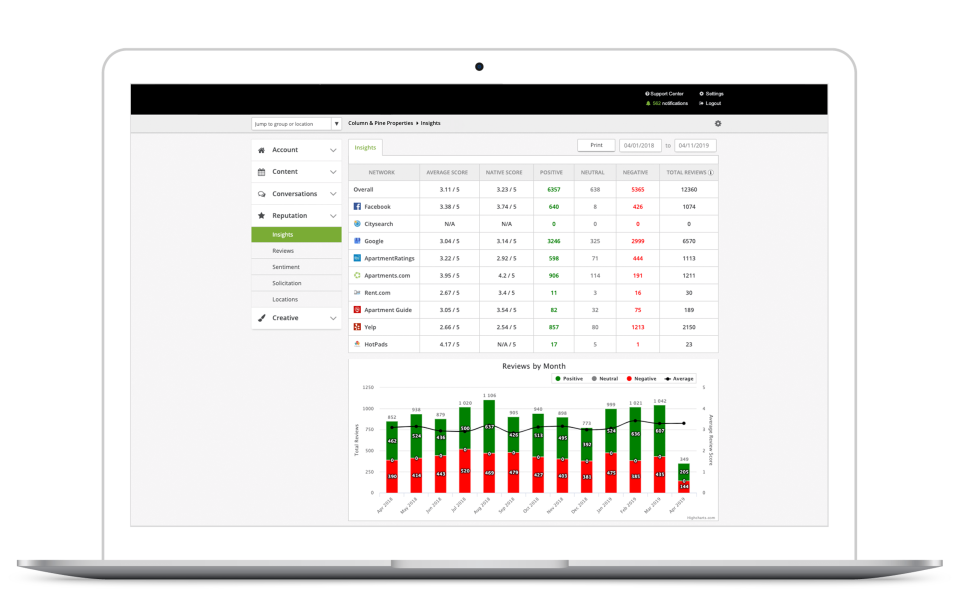
Task: Expand the Creative menu chevron
Action: pyautogui.click(x=333, y=318)
